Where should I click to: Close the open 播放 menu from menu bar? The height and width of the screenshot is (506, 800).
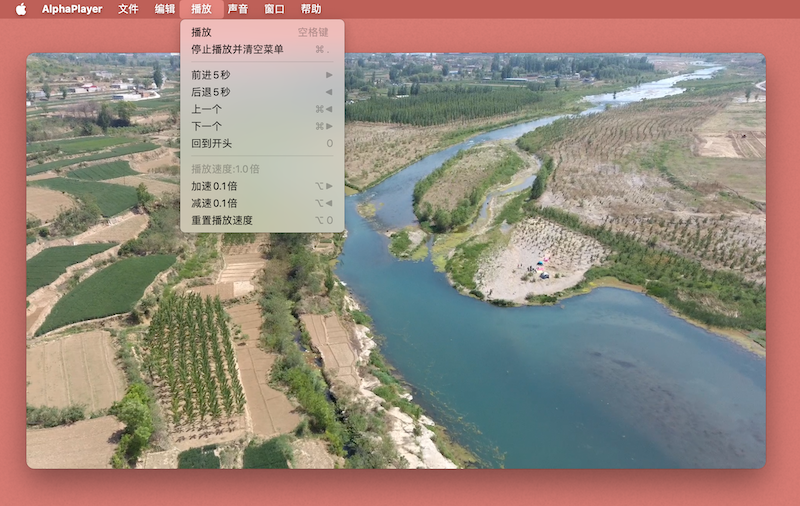click(x=201, y=9)
